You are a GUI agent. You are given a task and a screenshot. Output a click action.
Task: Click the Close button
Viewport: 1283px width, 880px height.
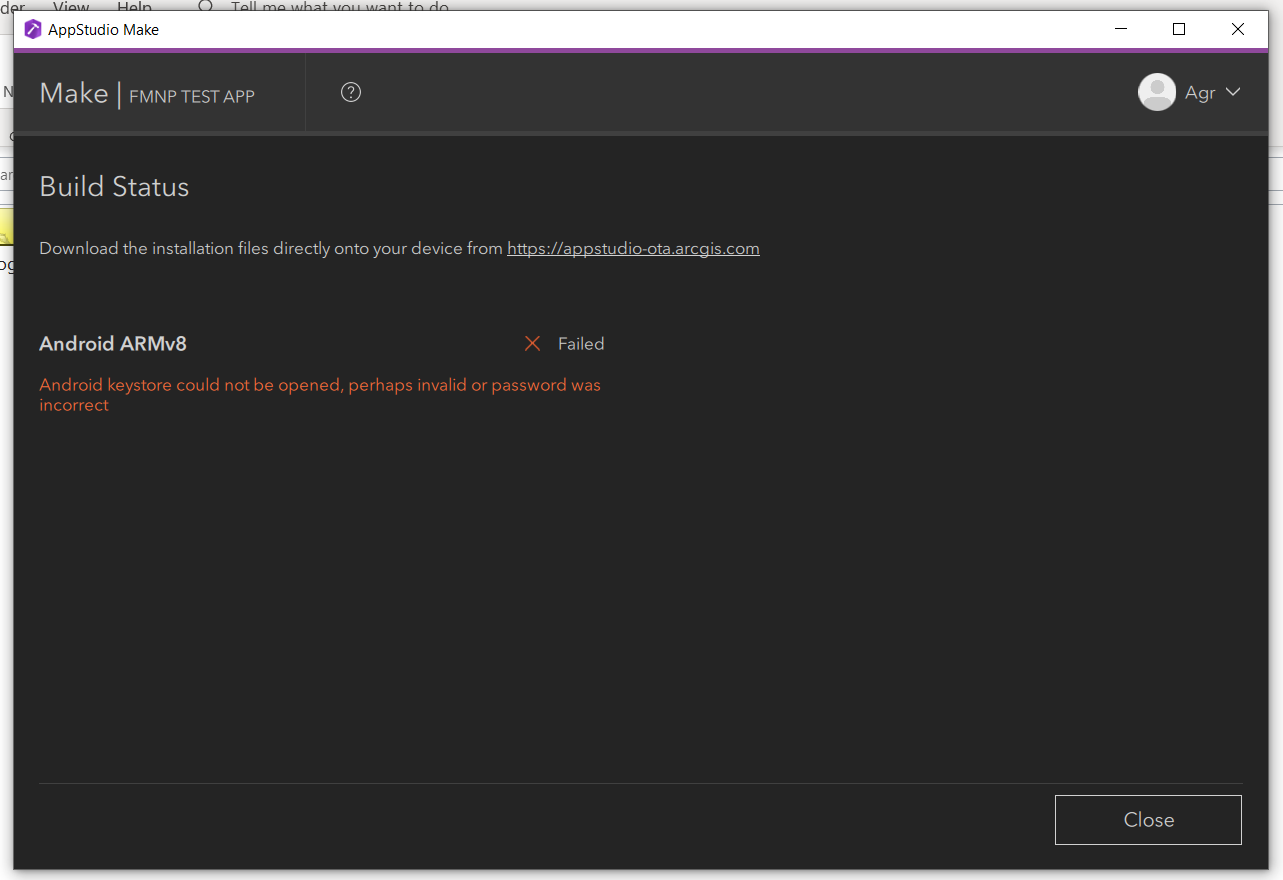pos(1148,820)
